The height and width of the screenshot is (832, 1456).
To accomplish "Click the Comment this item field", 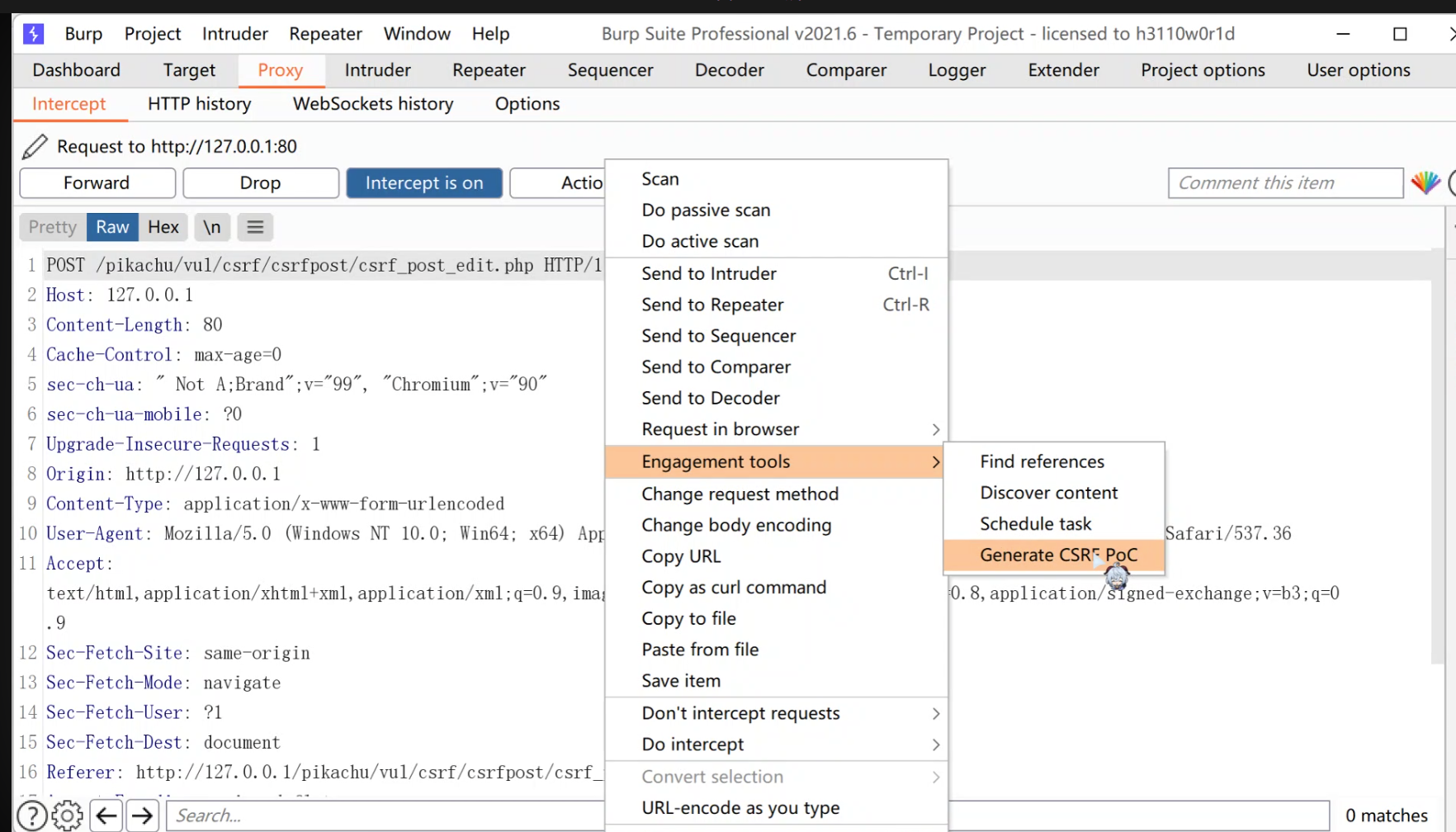I will pyautogui.click(x=1285, y=183).
